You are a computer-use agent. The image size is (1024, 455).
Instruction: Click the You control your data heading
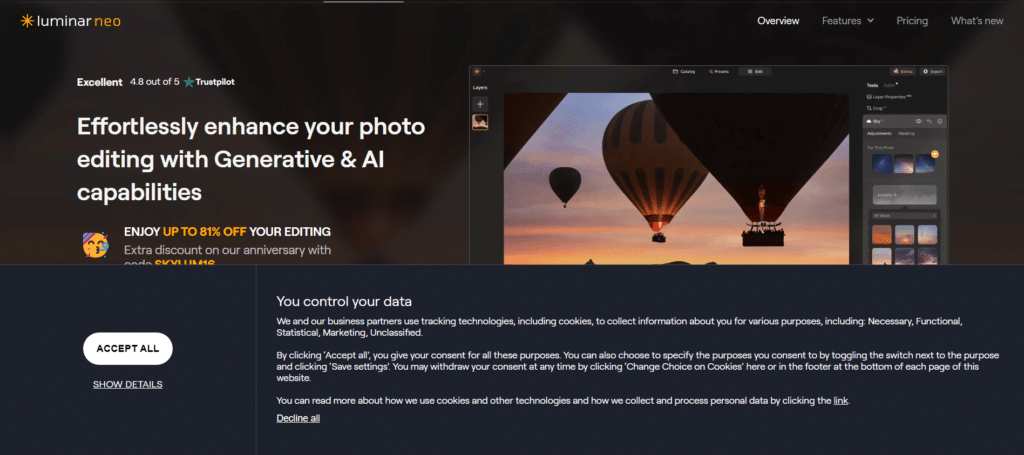(344, 302)
